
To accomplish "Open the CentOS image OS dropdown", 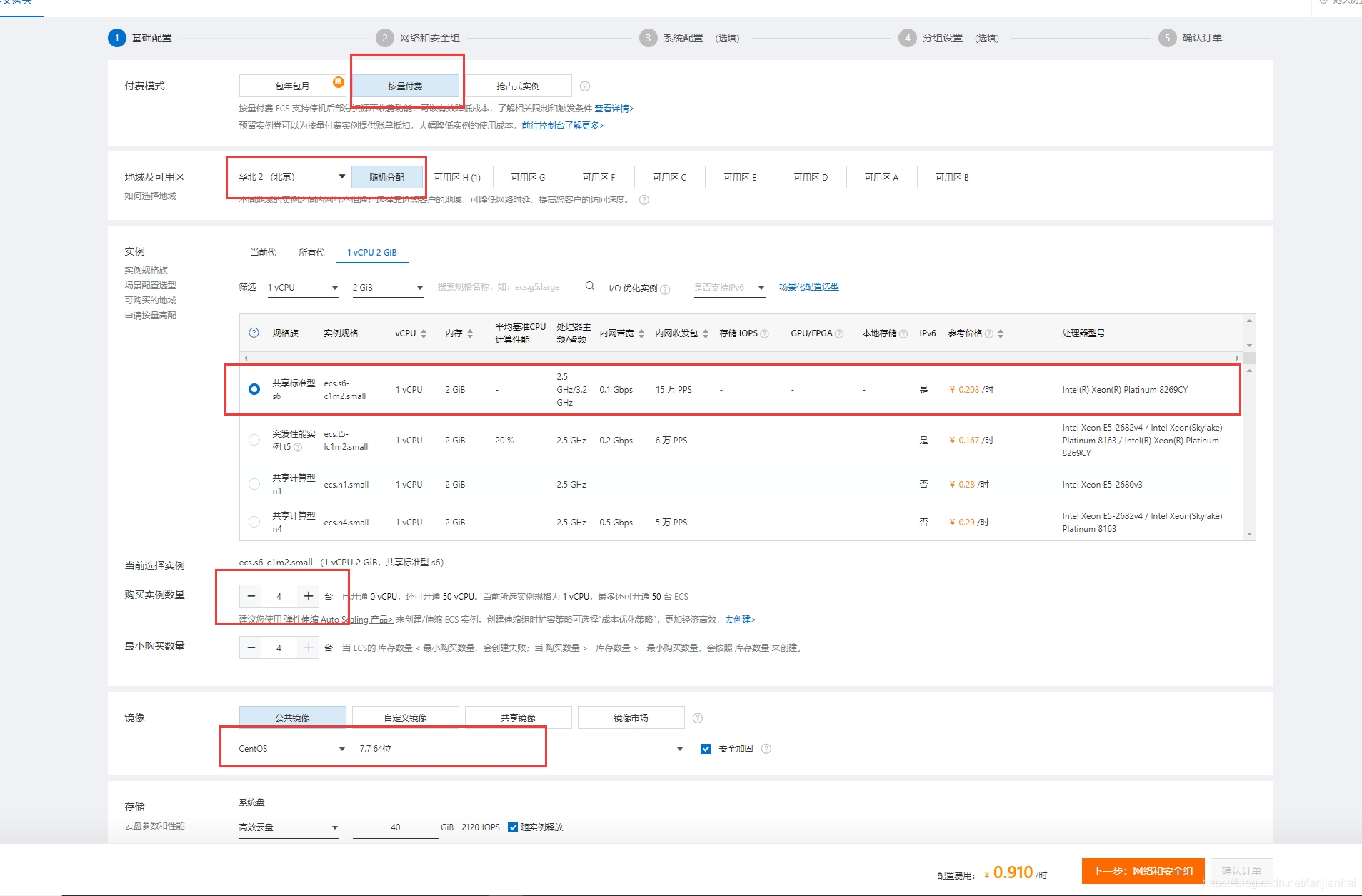I will (291, 749).
